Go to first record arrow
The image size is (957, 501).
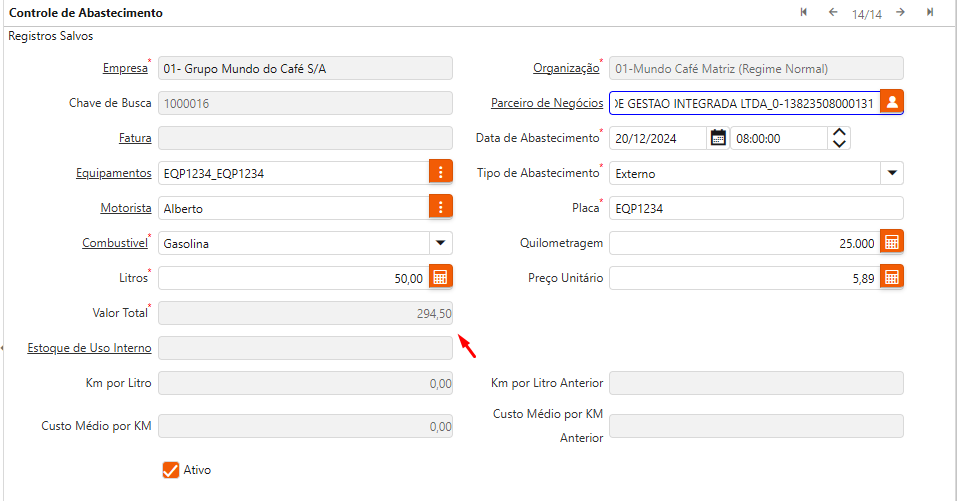[804, 12]
